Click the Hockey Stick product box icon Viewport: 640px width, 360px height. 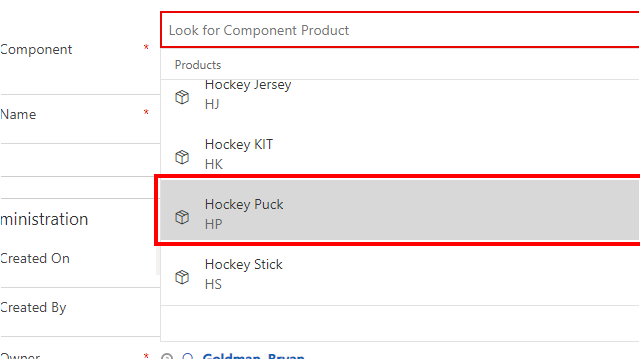tap(182, 277)
